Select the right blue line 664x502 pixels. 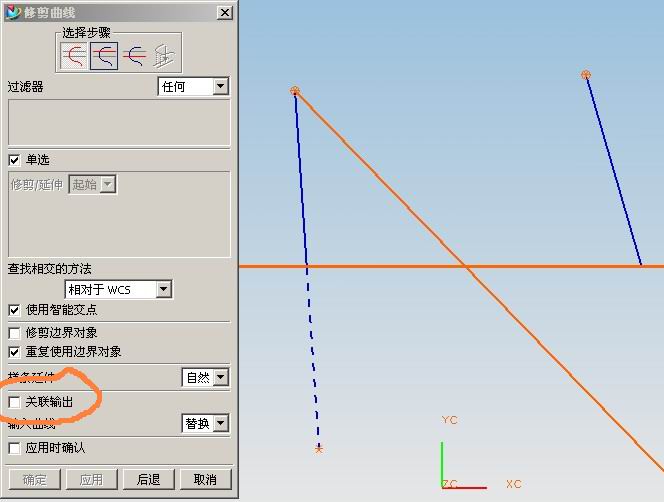(x=614, y=171)
